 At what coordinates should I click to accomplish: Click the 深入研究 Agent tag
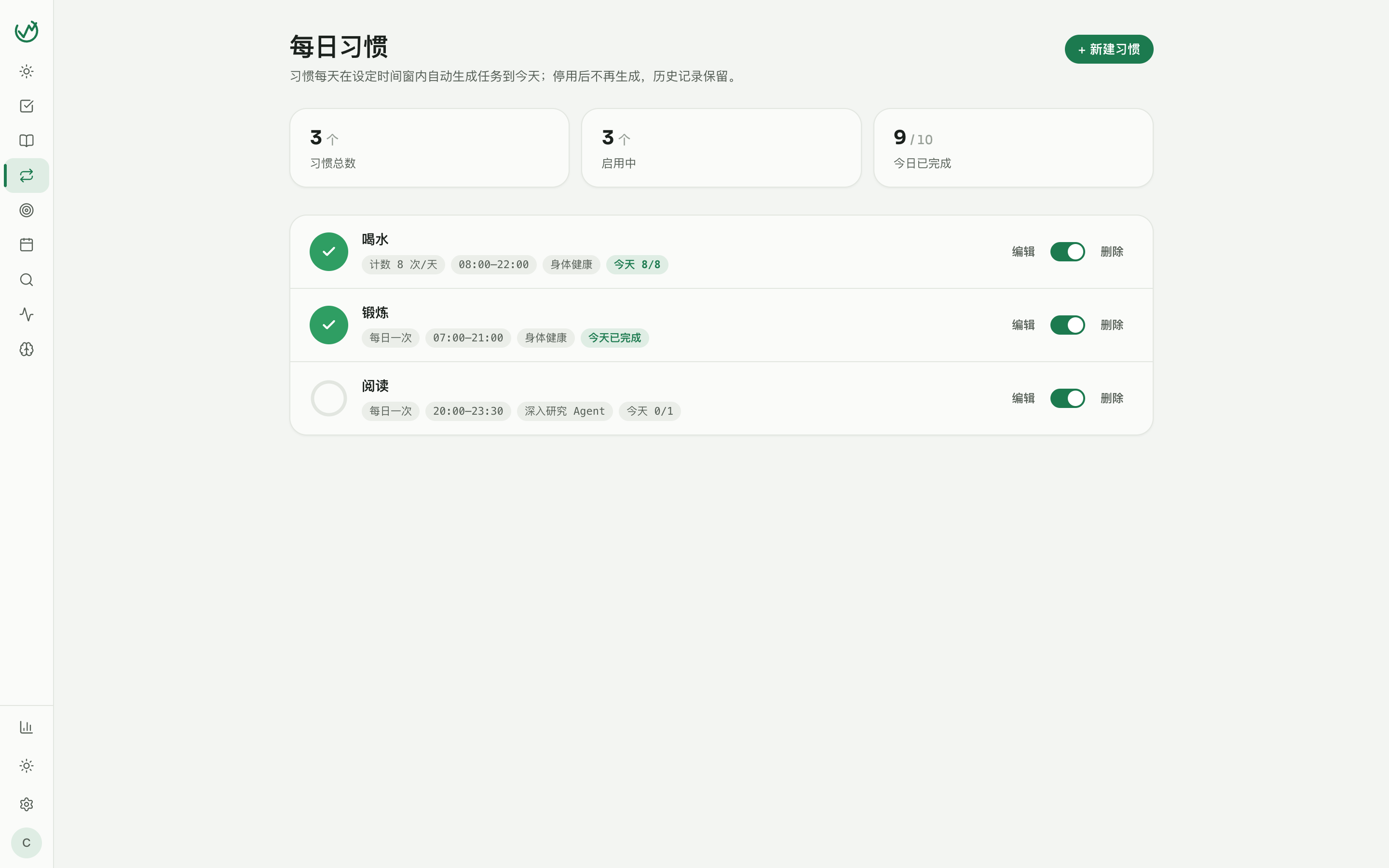565,411
